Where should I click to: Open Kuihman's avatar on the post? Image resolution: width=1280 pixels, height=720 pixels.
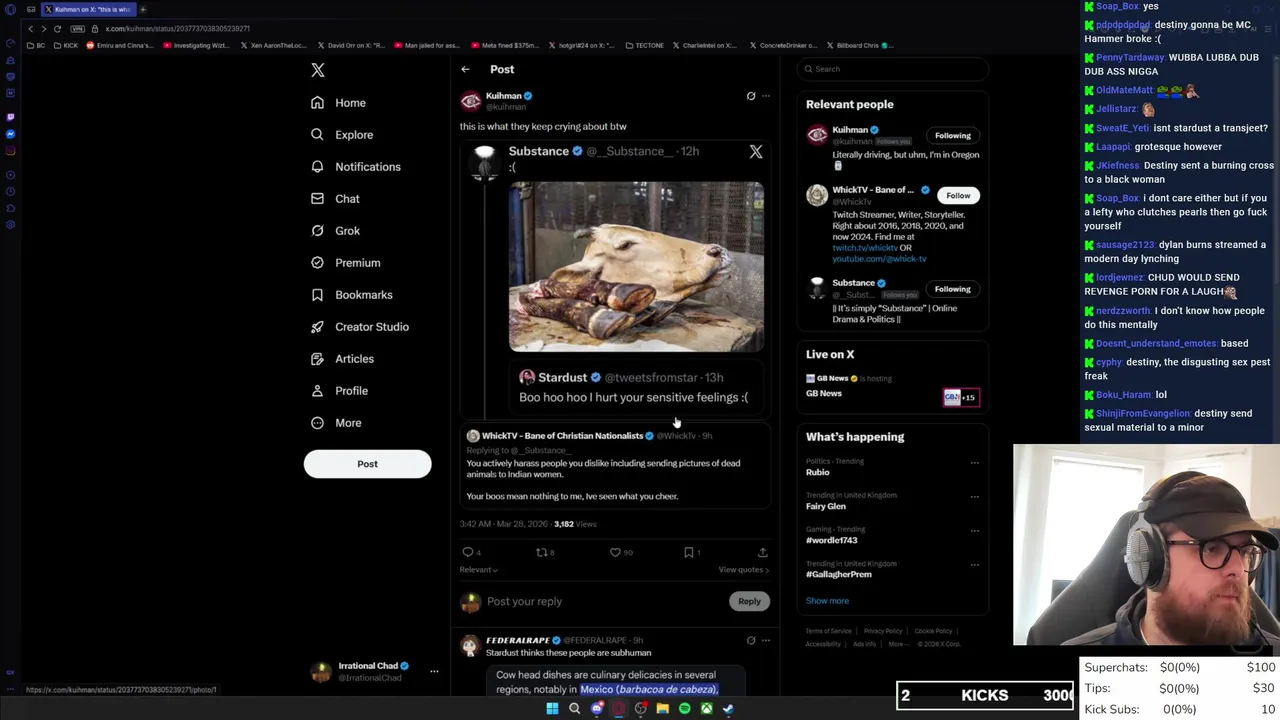tap(470, 101)
